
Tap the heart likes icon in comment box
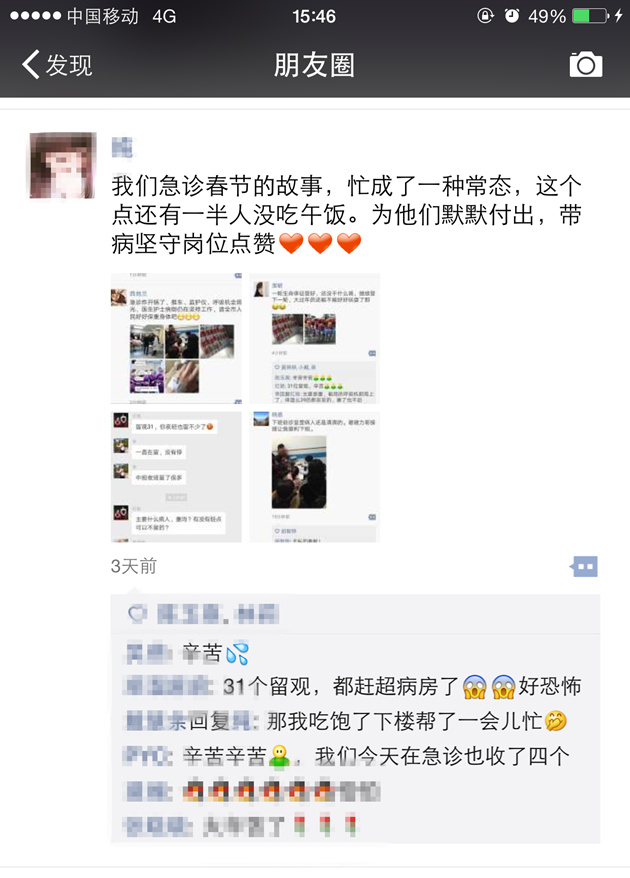[137, 614]
